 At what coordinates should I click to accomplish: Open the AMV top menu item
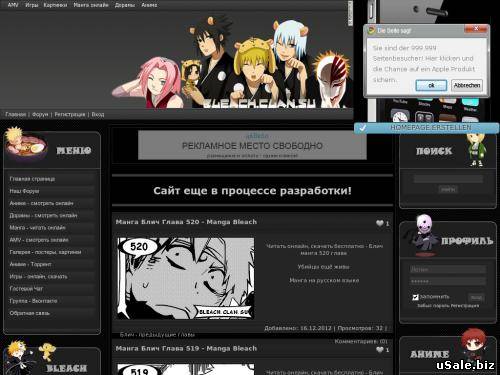click(x=13, y=5)
